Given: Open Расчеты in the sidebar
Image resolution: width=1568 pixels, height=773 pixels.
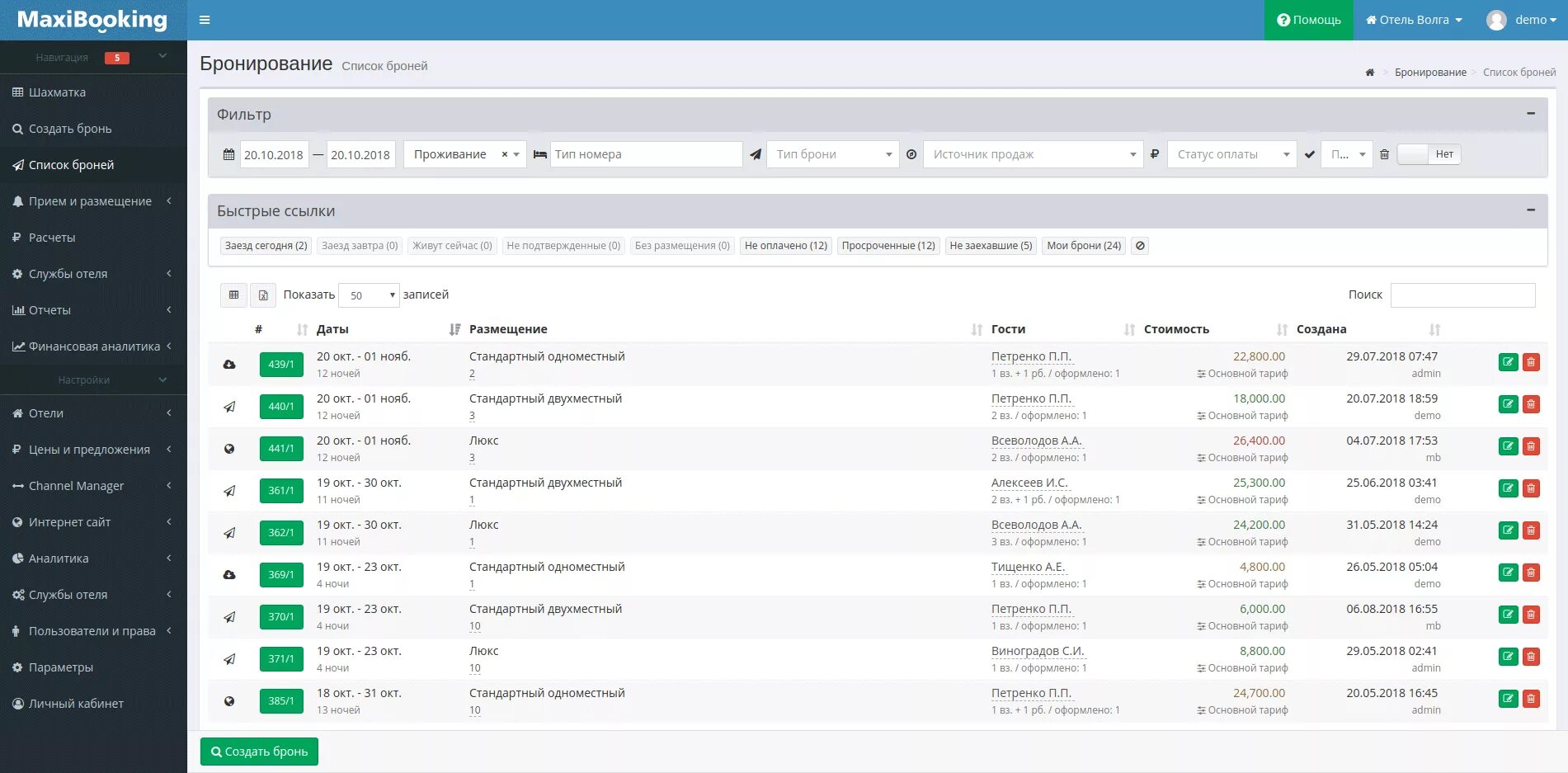Looking at the screenshot, I should pos(93,238).
